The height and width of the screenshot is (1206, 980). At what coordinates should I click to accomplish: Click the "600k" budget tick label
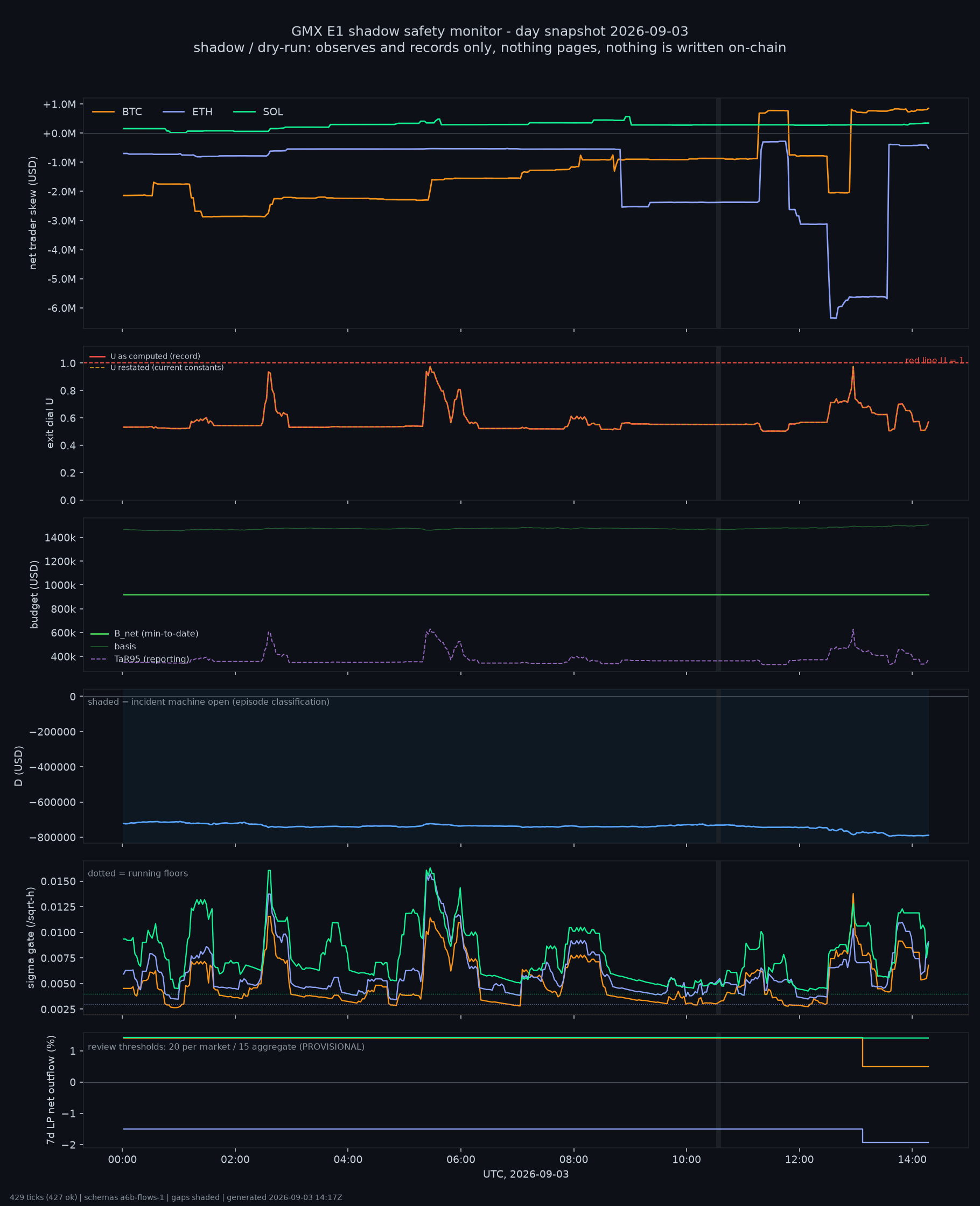pos(63,633)
